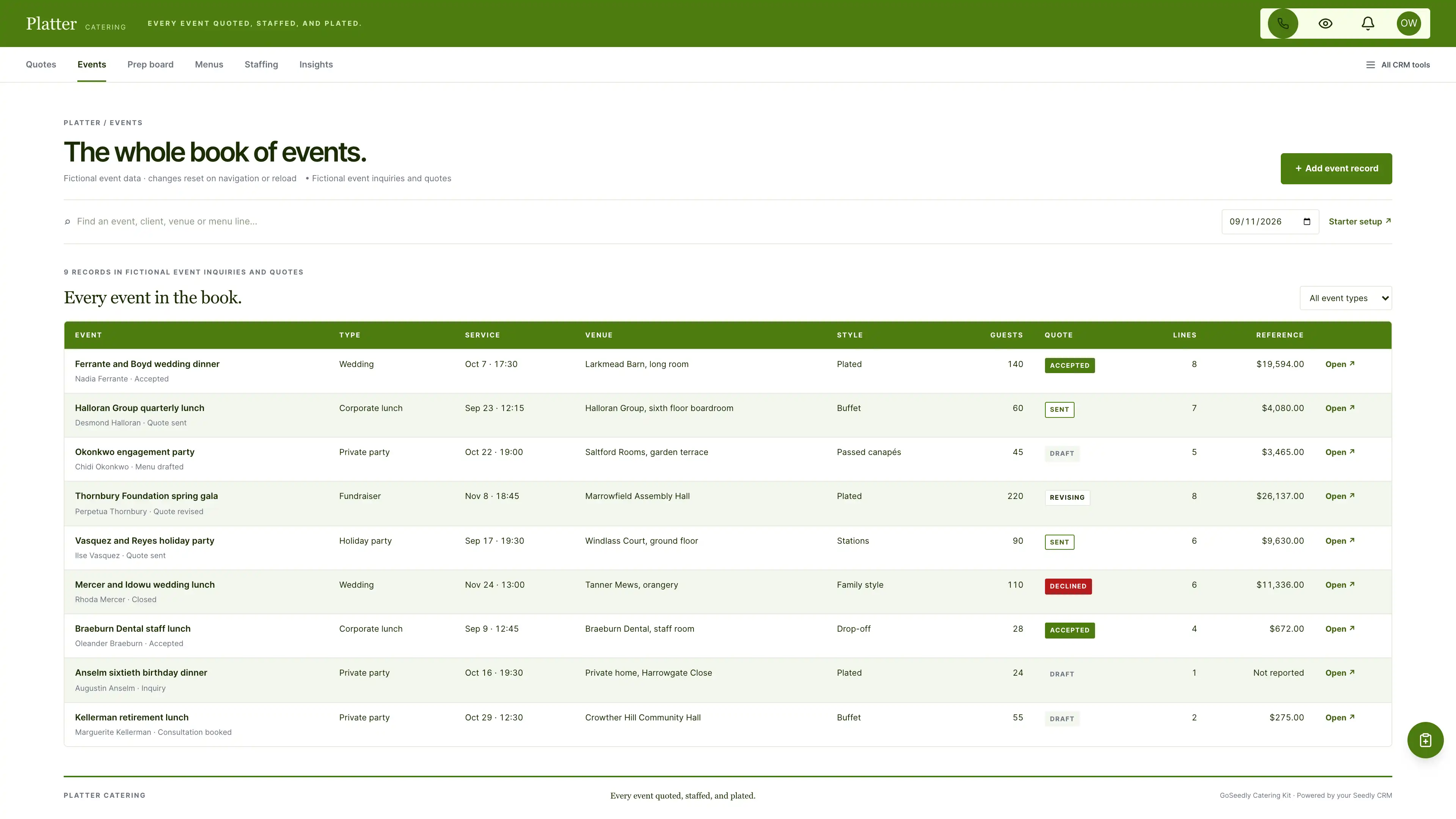
Task: Click the DECLINED quote badge
Action: pos(1068,586)
